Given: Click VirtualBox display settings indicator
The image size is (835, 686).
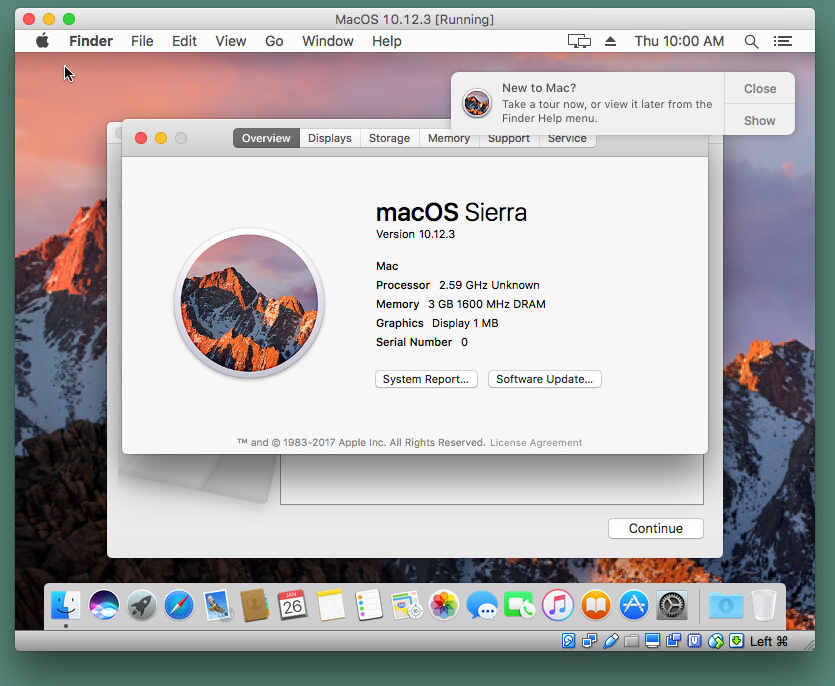Looking at the screenshot, I should pyautogui.click(x=652, y=641).
